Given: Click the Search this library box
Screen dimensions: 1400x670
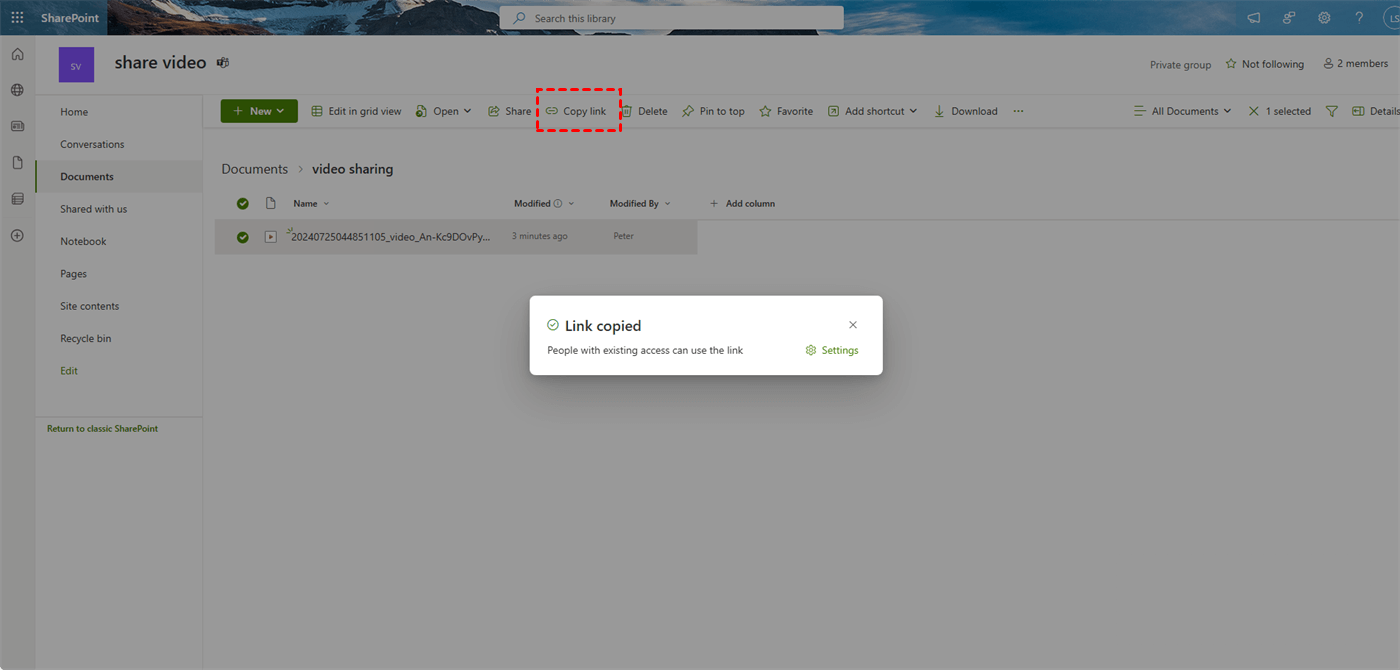Looking at the screenshot, I should pyautogui.click(x=672, y=18).
